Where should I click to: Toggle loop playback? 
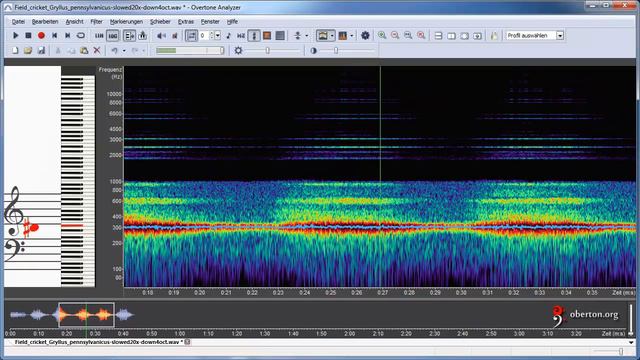(x=80, y=36)
